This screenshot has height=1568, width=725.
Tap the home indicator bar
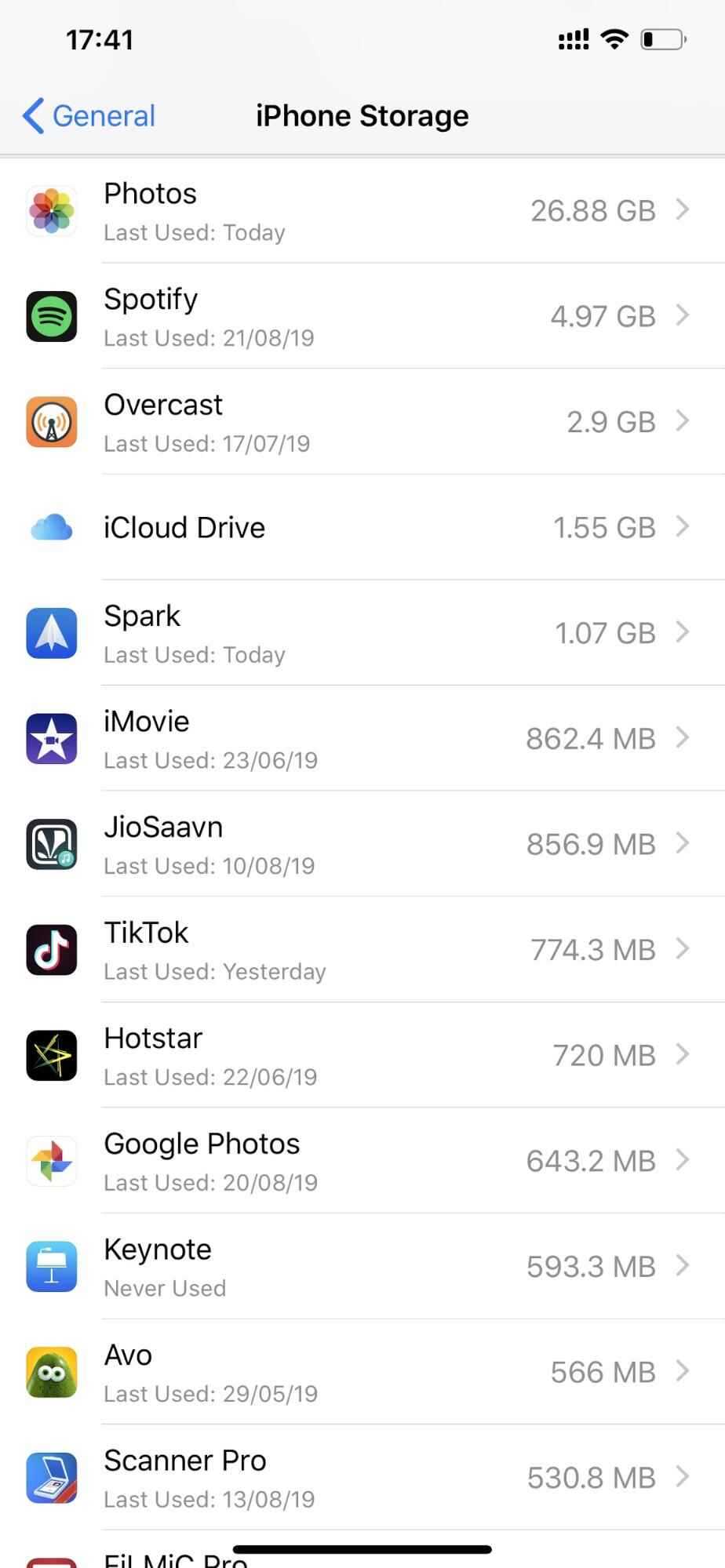(x=362, y=1549)
